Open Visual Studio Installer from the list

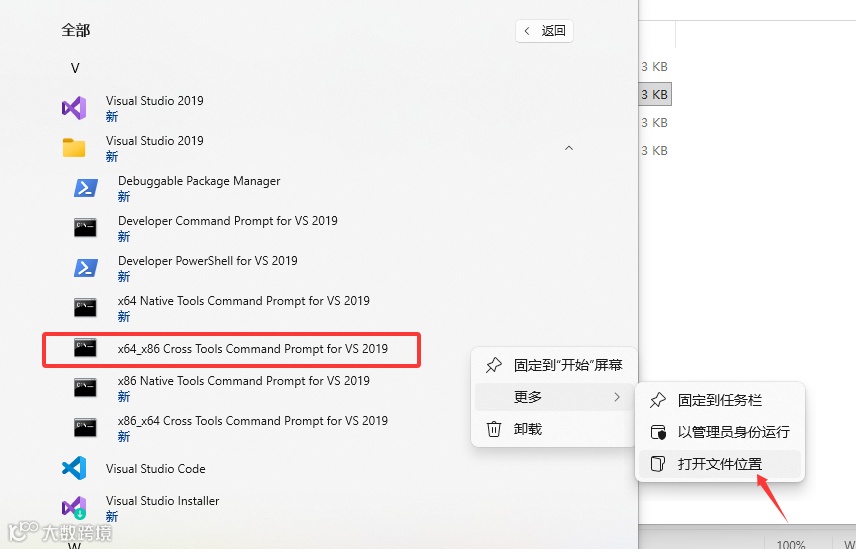point(162,501)
